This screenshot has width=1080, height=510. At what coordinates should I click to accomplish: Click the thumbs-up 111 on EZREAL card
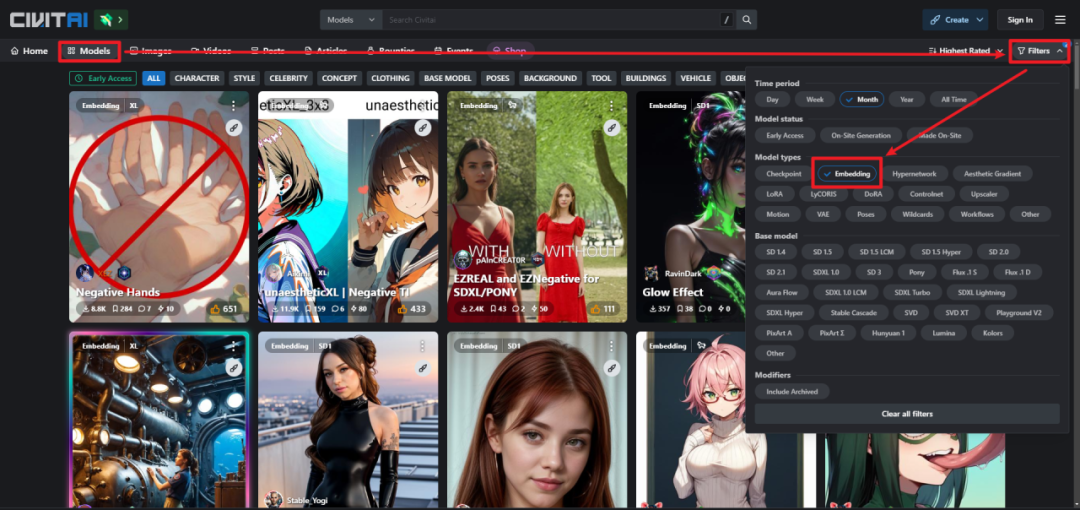pos(602,309)
